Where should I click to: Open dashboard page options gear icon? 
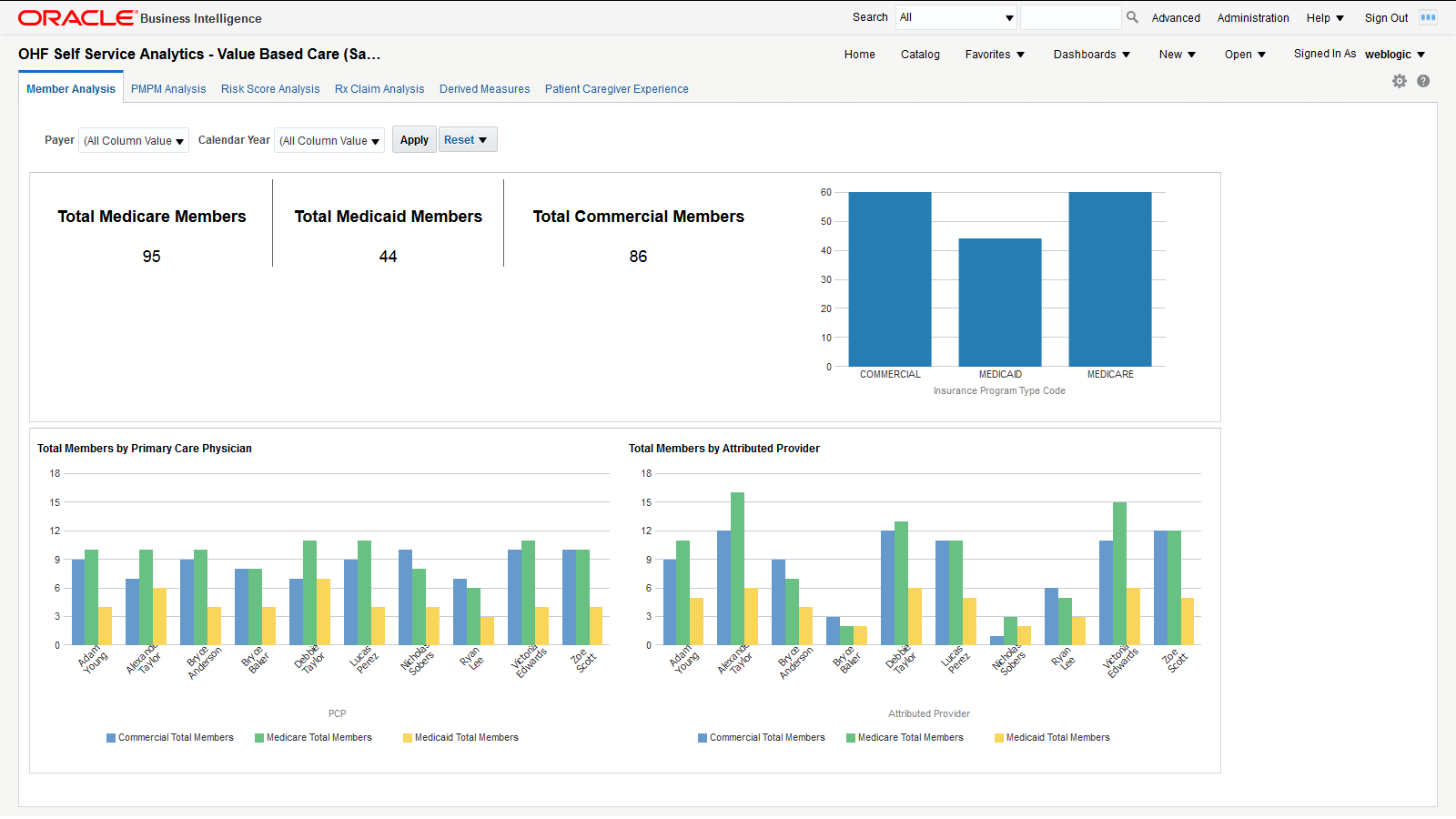[1399, 81]
